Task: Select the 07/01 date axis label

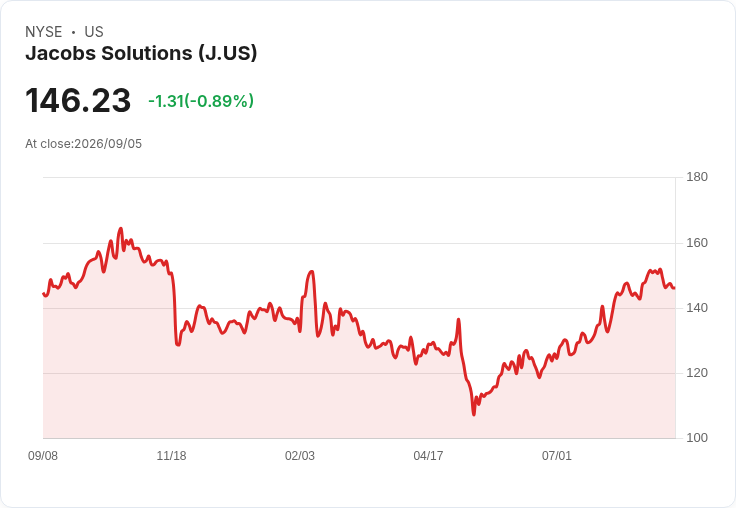Action: [557, 455]
